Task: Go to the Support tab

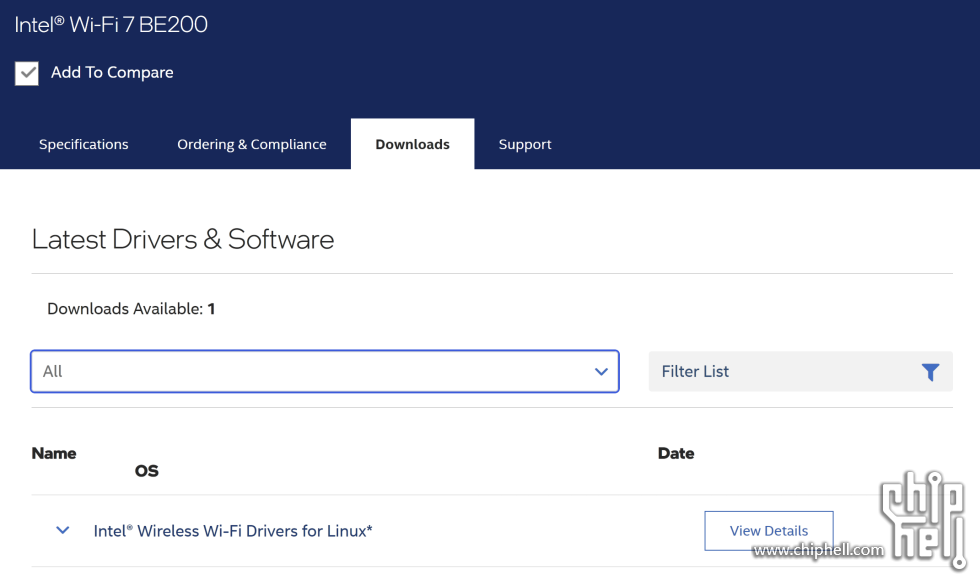Action: (525, 144)
